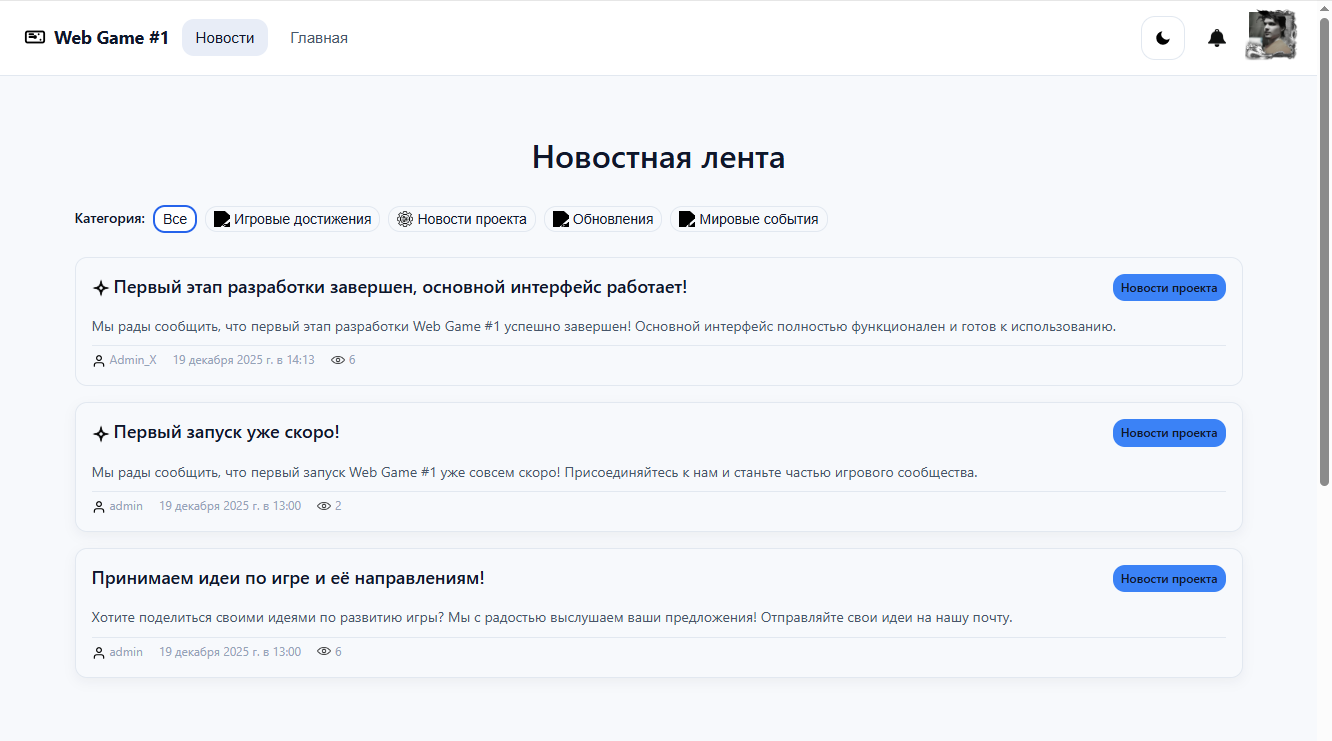This screenshot has height=741, width=1332.
Task: Click the admin author name on the third post
Action: 126,651
